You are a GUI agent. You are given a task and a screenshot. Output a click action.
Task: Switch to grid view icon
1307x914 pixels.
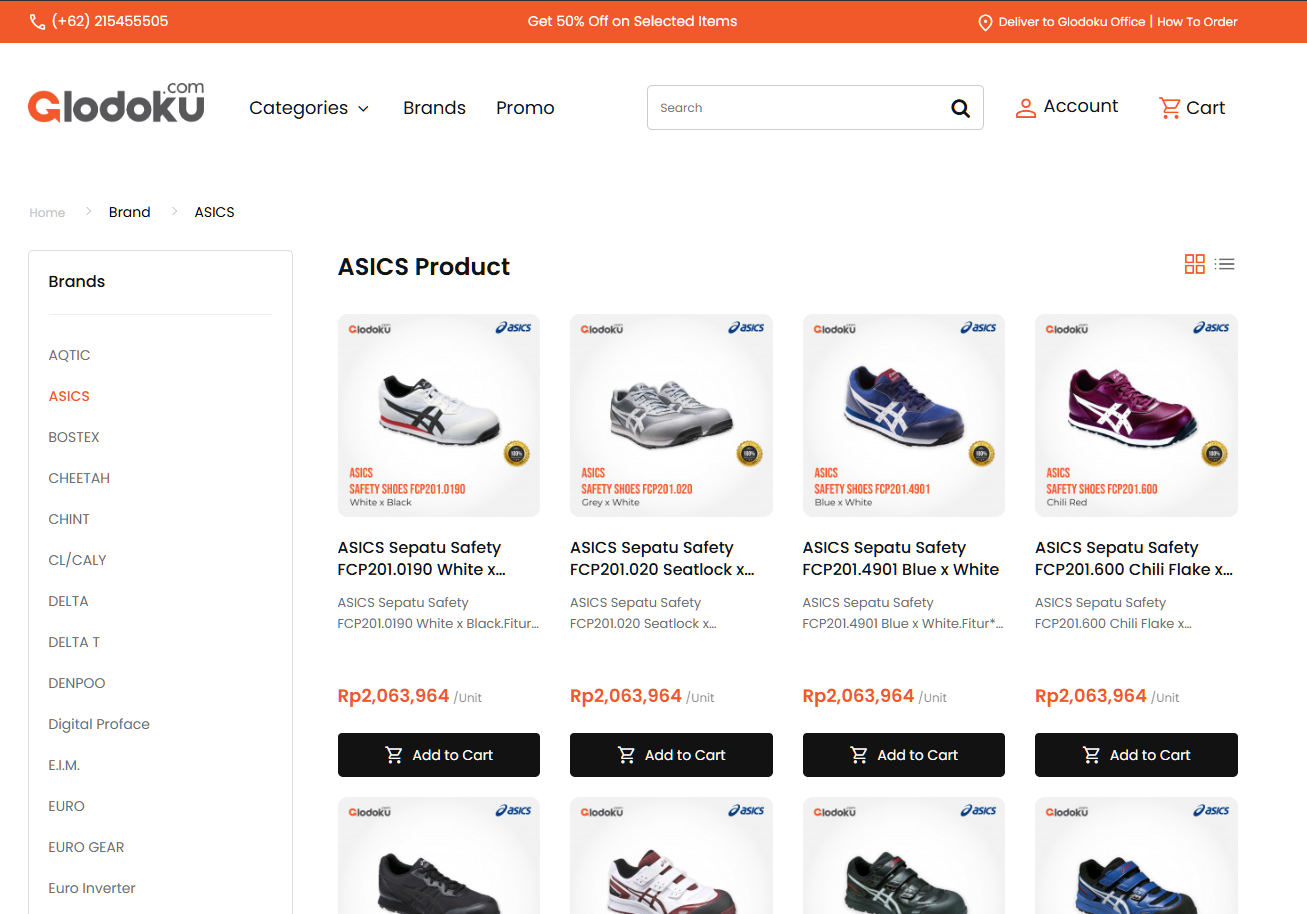(1194, 264)
